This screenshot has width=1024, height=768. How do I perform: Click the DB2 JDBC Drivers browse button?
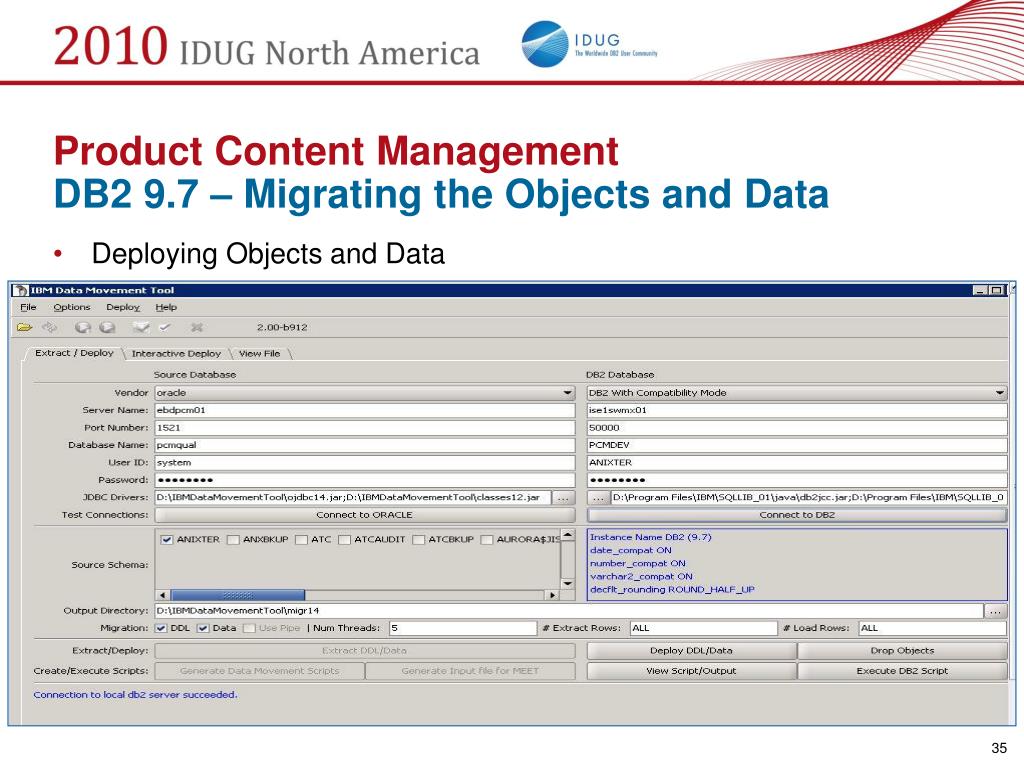598,498
